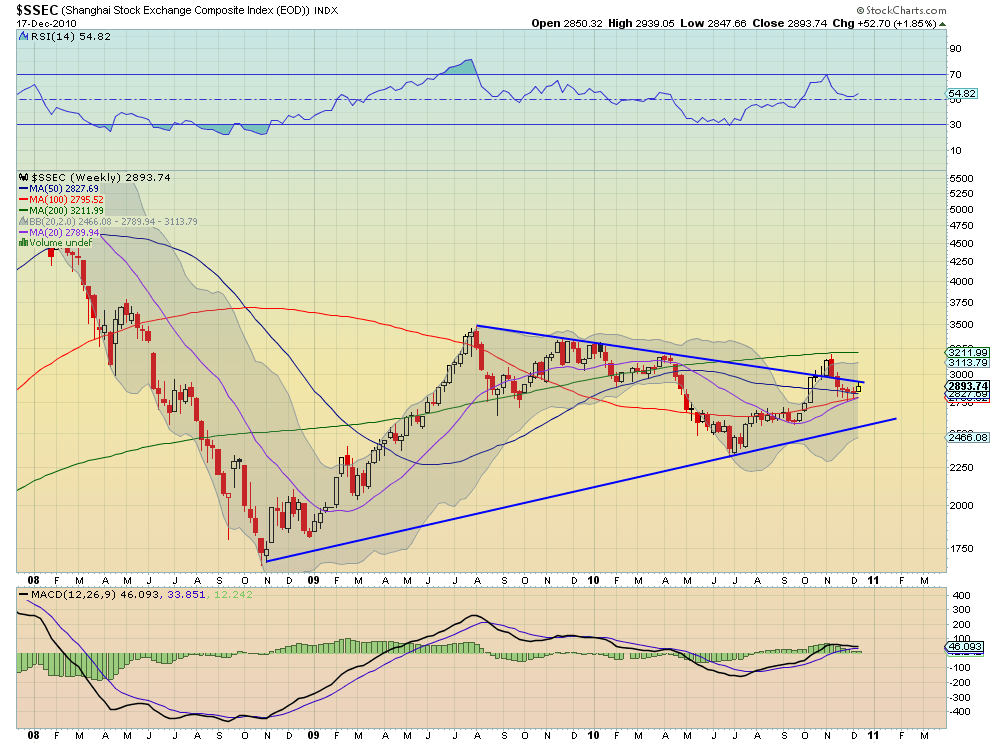The height and width of the screenshot is (744, 990).
Task: Click the 3211.99 green axis price tag
Action: coord(967,352)
